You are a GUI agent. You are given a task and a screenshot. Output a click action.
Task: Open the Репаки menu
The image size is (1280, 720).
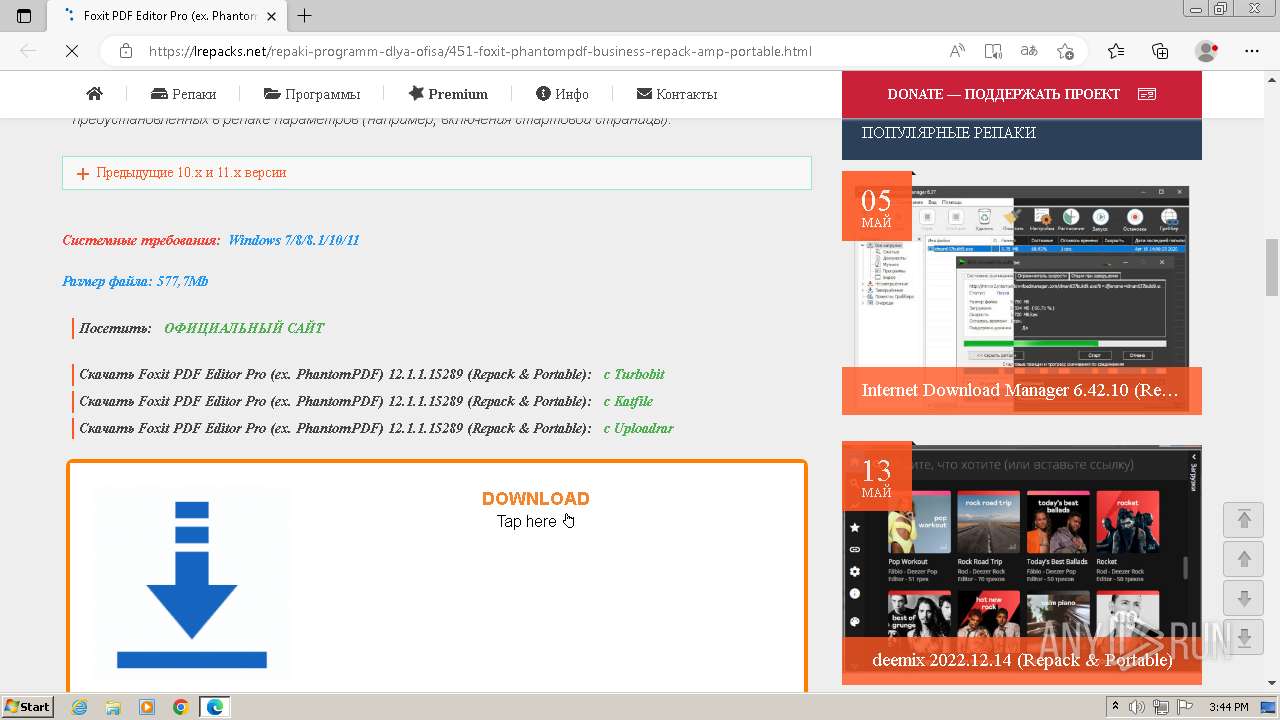tap(183, 94)
